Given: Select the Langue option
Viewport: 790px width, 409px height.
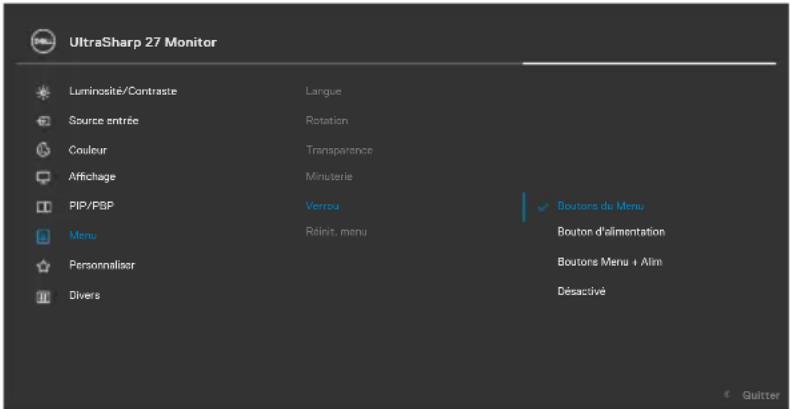Looking at the screenshot, I should pyautogui.click(x=323, y=92).
